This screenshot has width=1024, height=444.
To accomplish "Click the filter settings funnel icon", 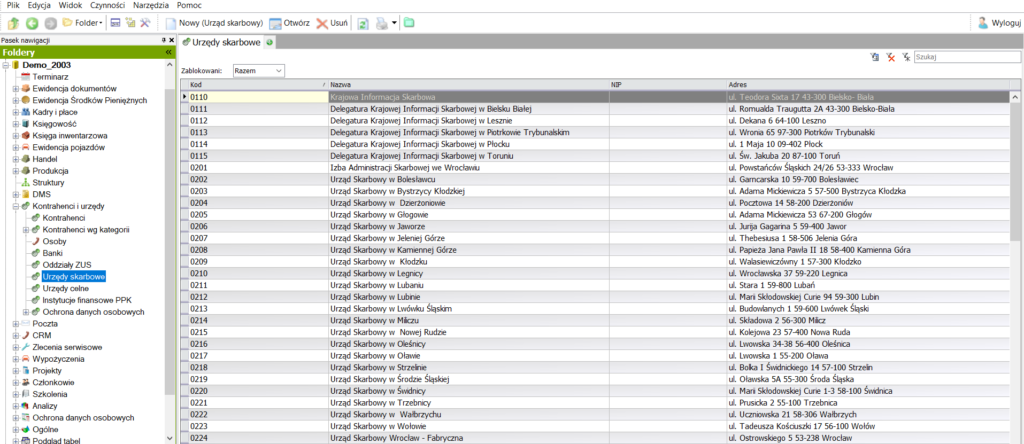I will 875,57.
